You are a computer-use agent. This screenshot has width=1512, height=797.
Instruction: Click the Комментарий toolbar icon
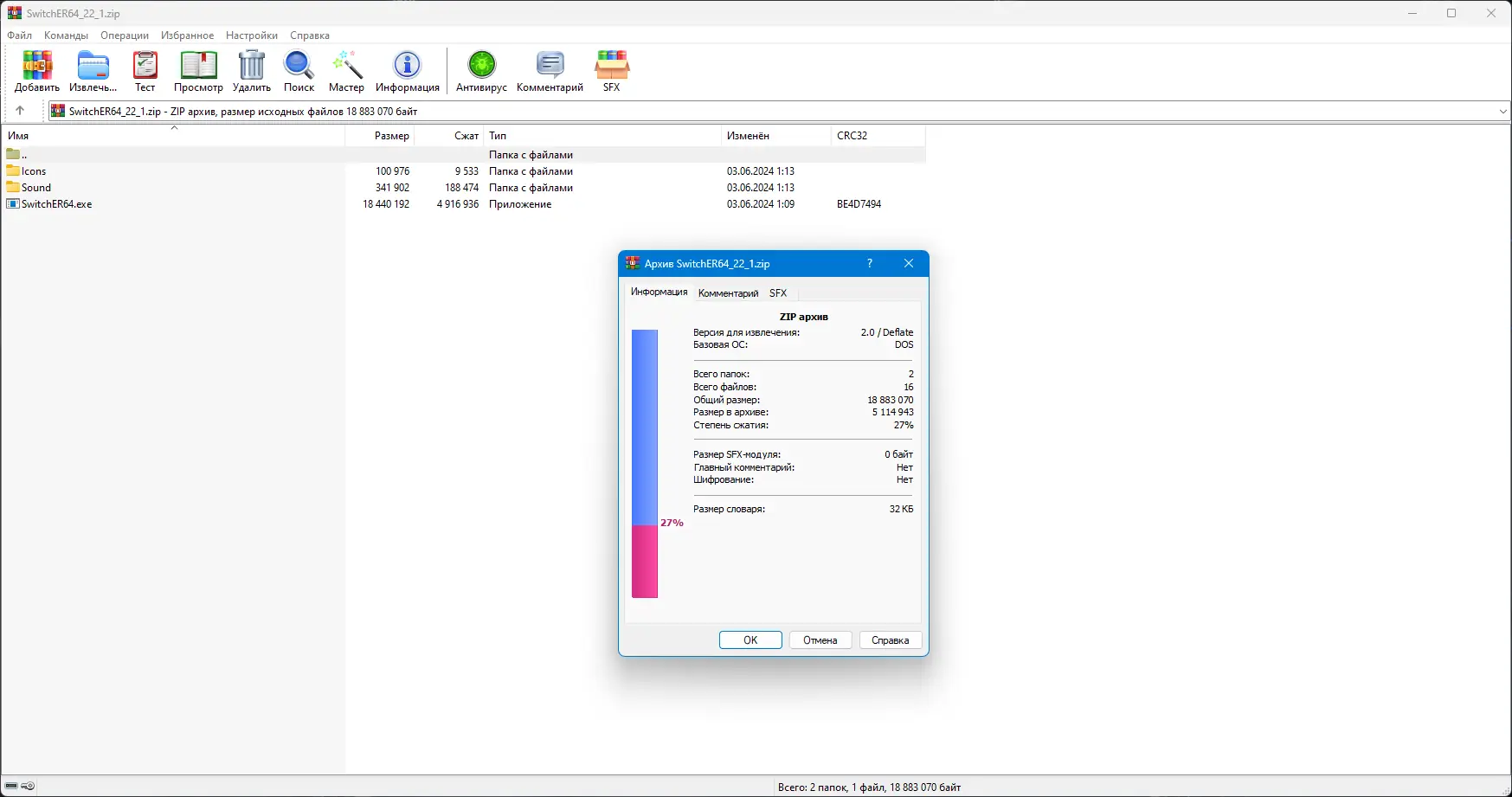coord(550,66)
